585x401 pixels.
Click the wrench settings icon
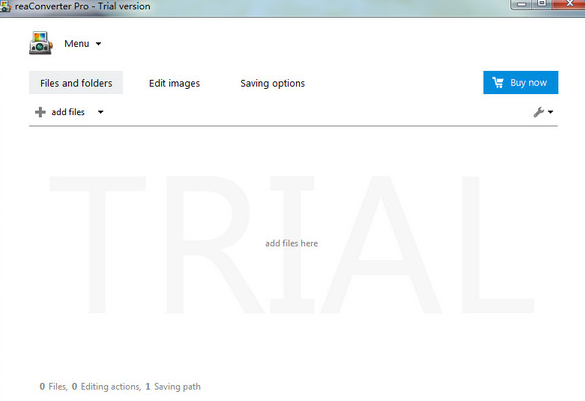click(x=538, y=112)
